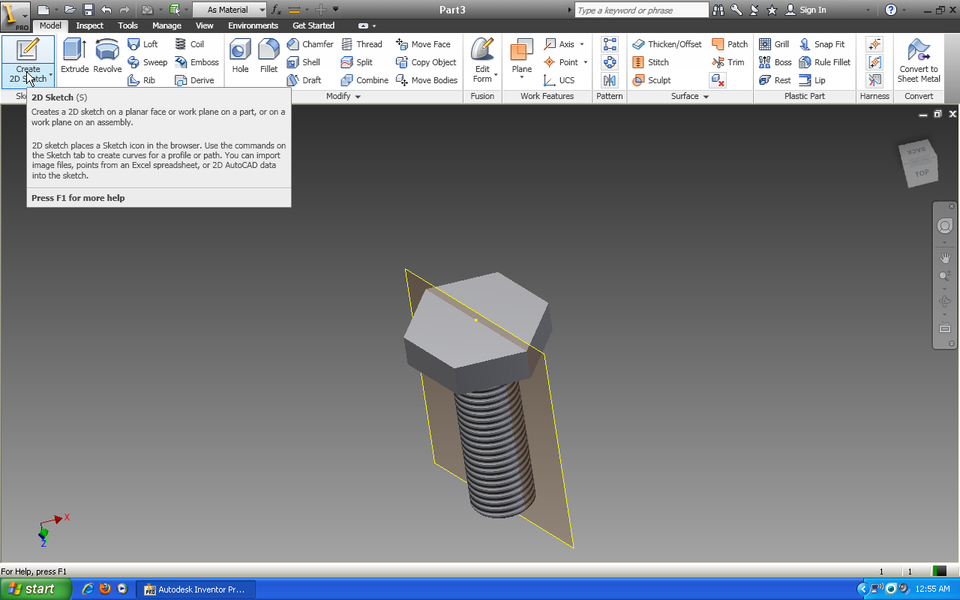Expand the Modify panel dropdown
960x600 pixels.
tap(357, 97)
